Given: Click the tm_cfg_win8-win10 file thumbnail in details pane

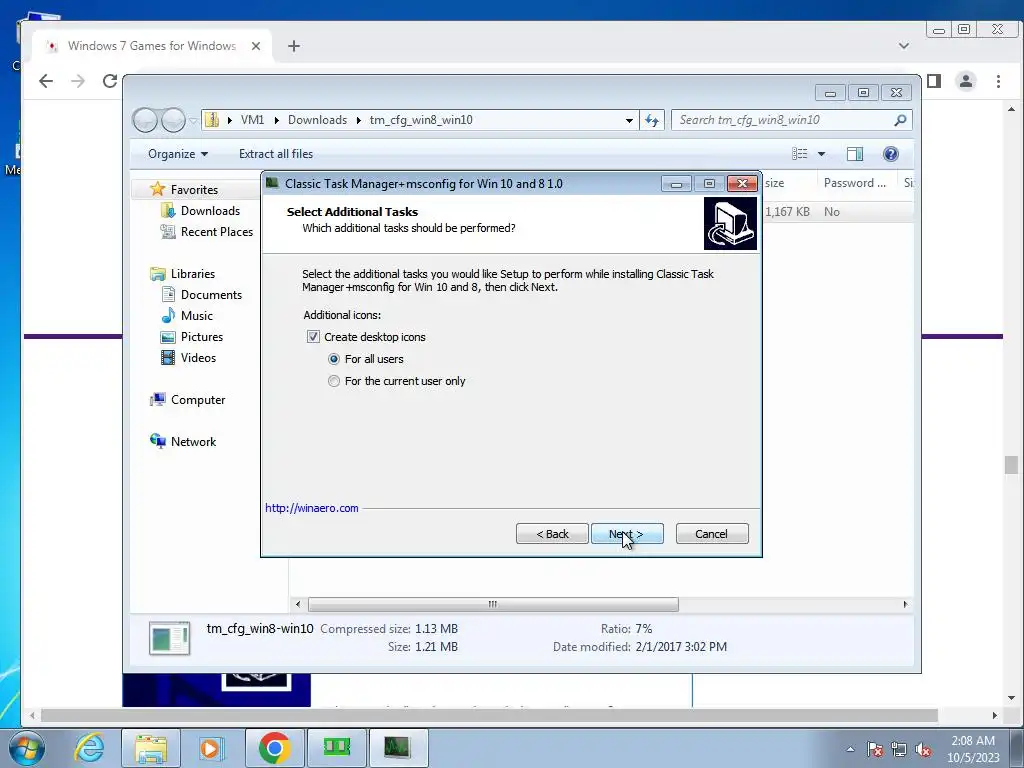Looking at the screenshot, I should point(169,638).
